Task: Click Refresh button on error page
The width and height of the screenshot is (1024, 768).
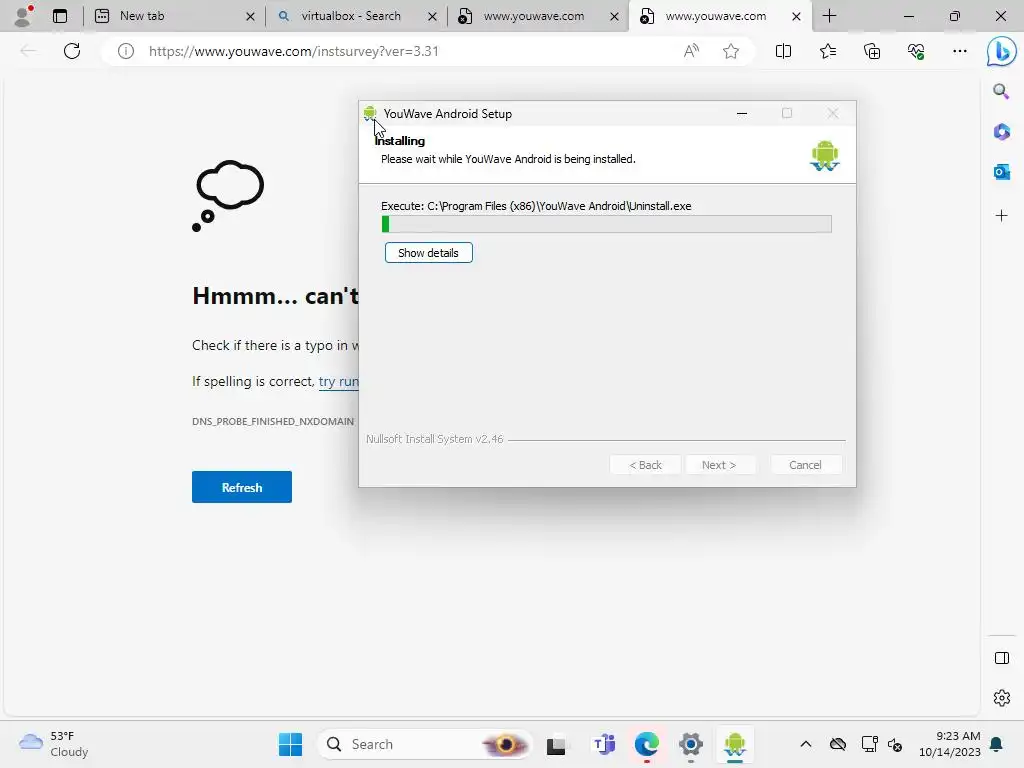Action: (242, 487)
